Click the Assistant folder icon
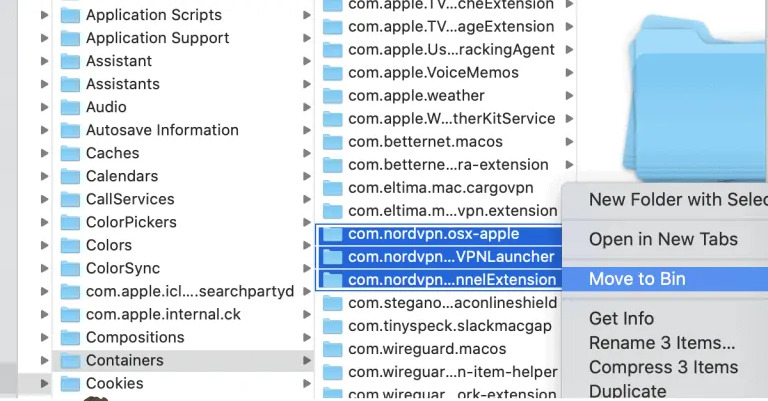The height and width of the screenshot is (401, 768). pyautogui.click(x=70, y=61)
